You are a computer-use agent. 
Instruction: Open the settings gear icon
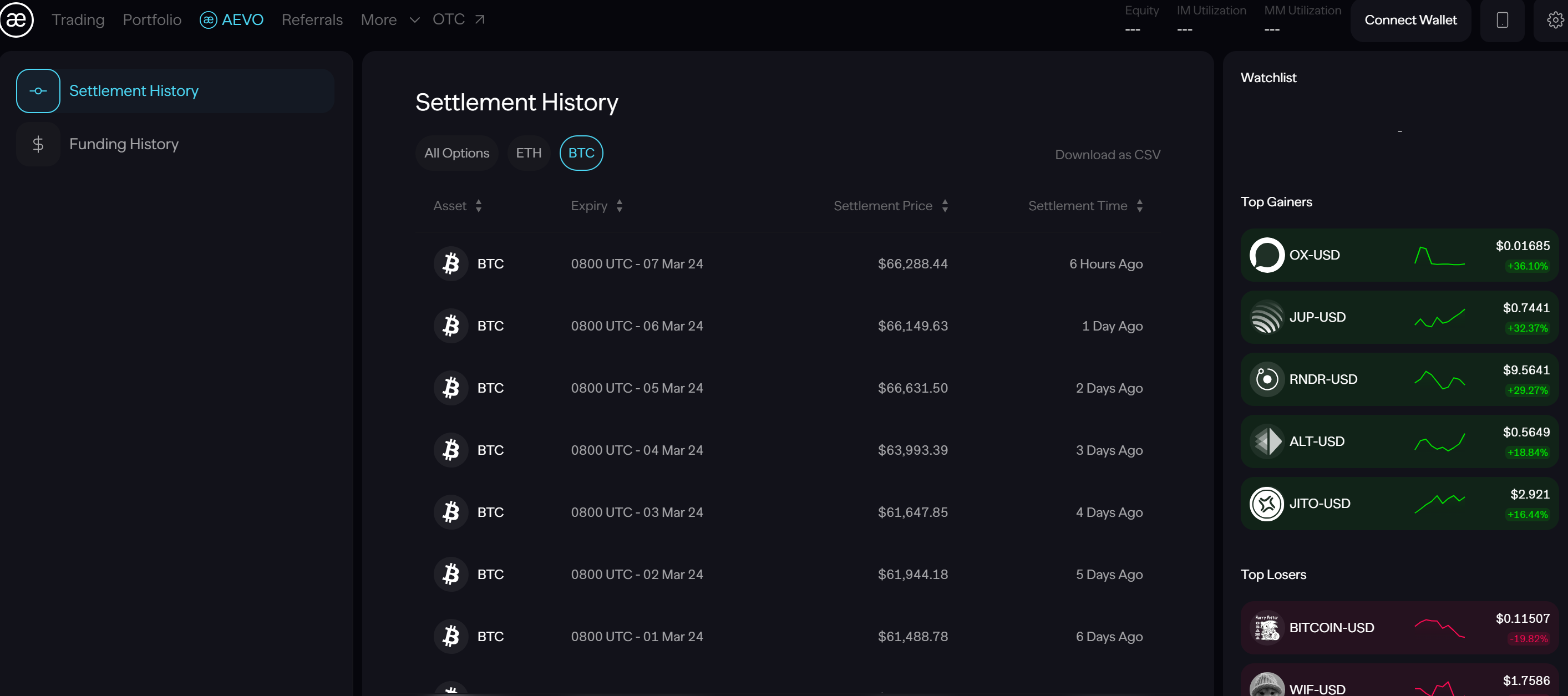1555,20
